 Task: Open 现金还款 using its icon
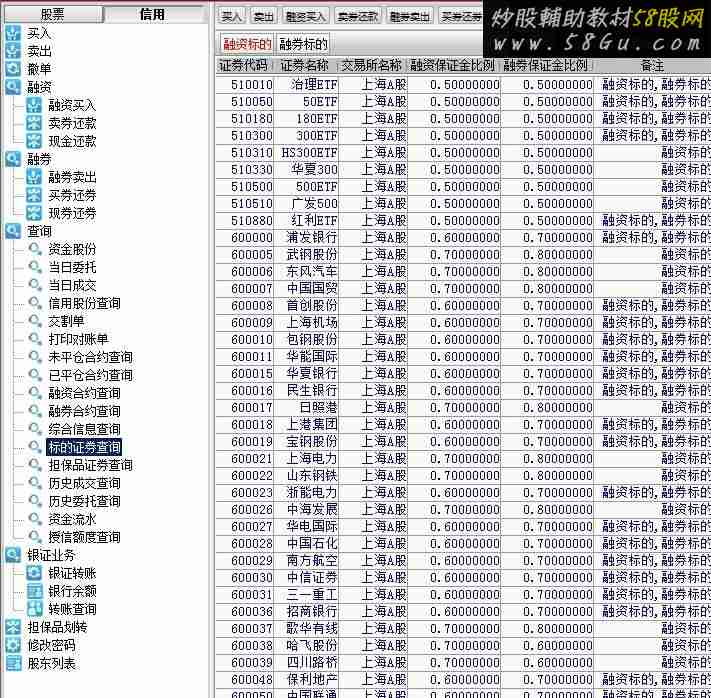click(34, 141)
